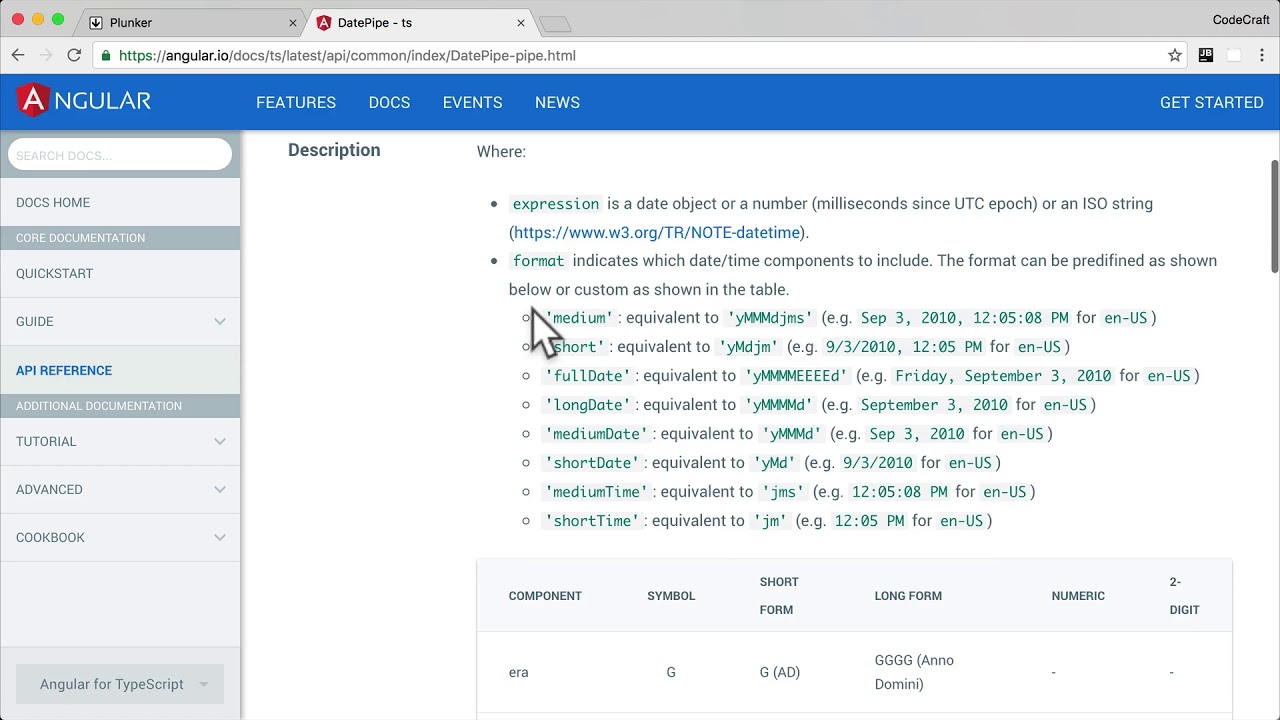
Task: Bookmark this page with the star icon
Action: (1175, 56)
